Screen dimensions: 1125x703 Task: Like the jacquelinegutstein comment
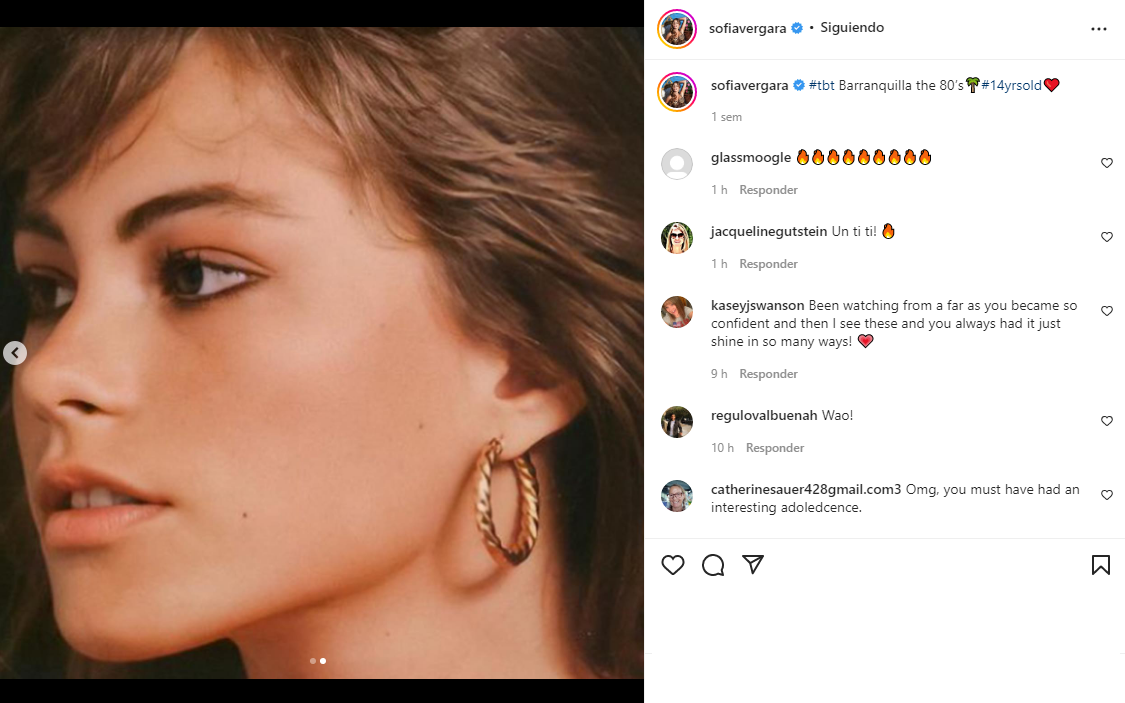pos(1106,237)
